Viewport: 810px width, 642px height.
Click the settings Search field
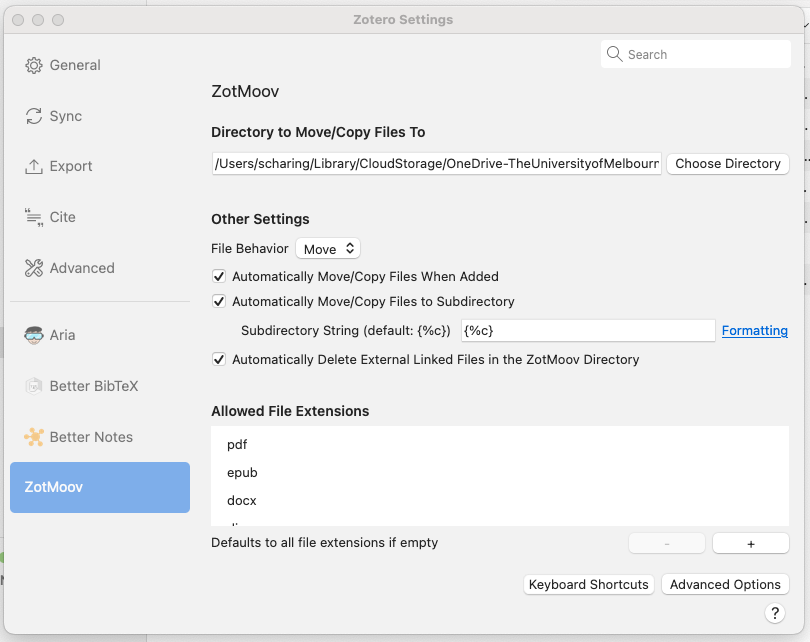(x=695, y=54)
